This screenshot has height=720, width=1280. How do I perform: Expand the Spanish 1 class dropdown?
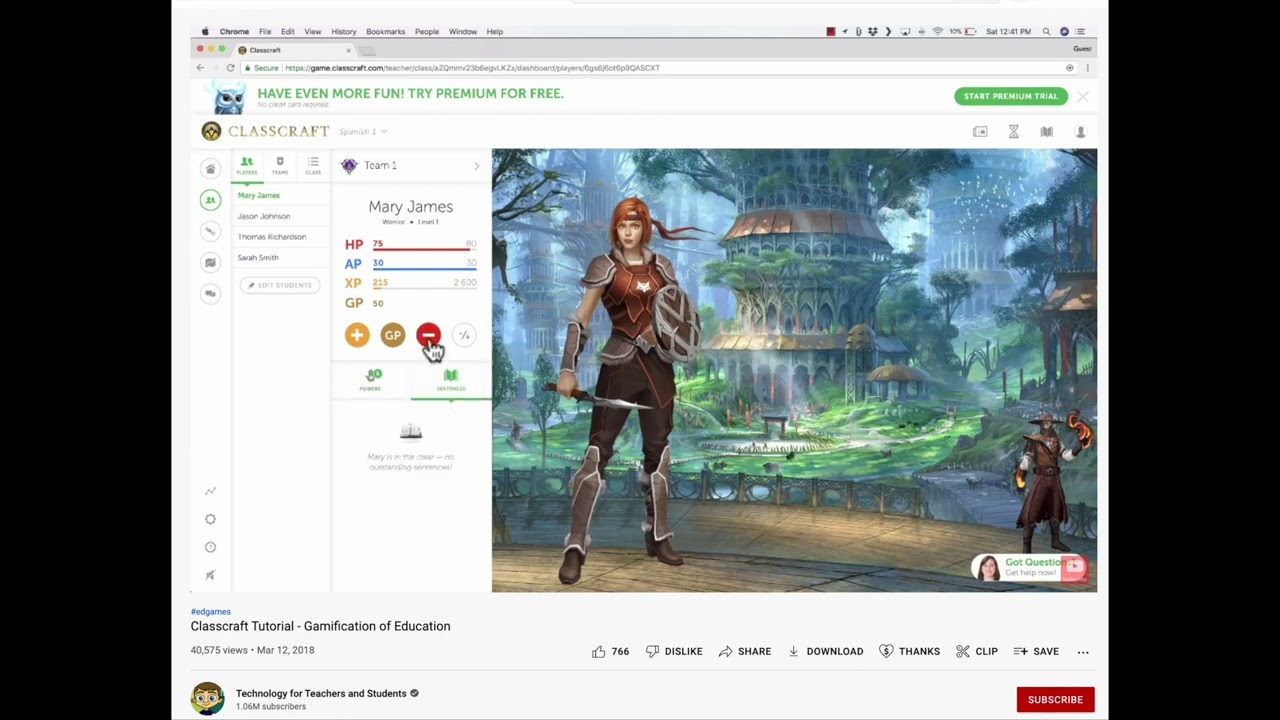[363, 131]
